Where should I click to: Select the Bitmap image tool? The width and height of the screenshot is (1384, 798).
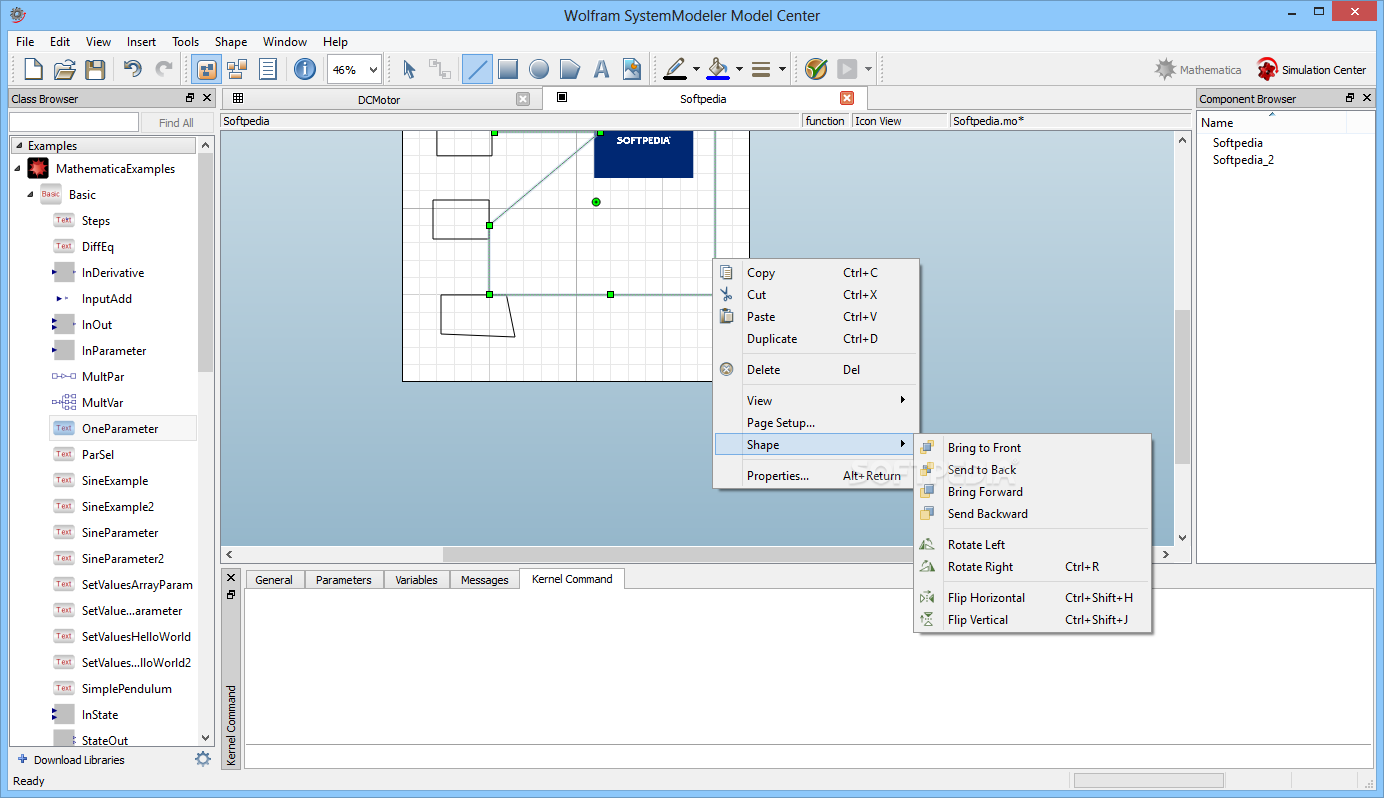632,69
